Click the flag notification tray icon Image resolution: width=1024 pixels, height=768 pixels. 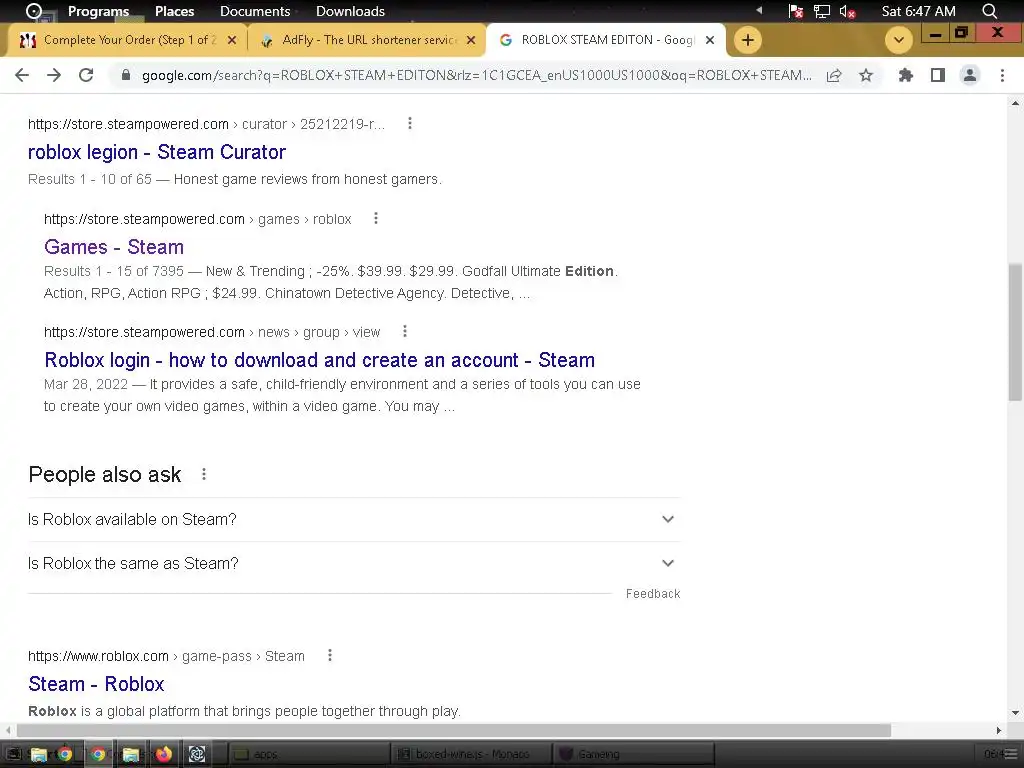[795, 11]
